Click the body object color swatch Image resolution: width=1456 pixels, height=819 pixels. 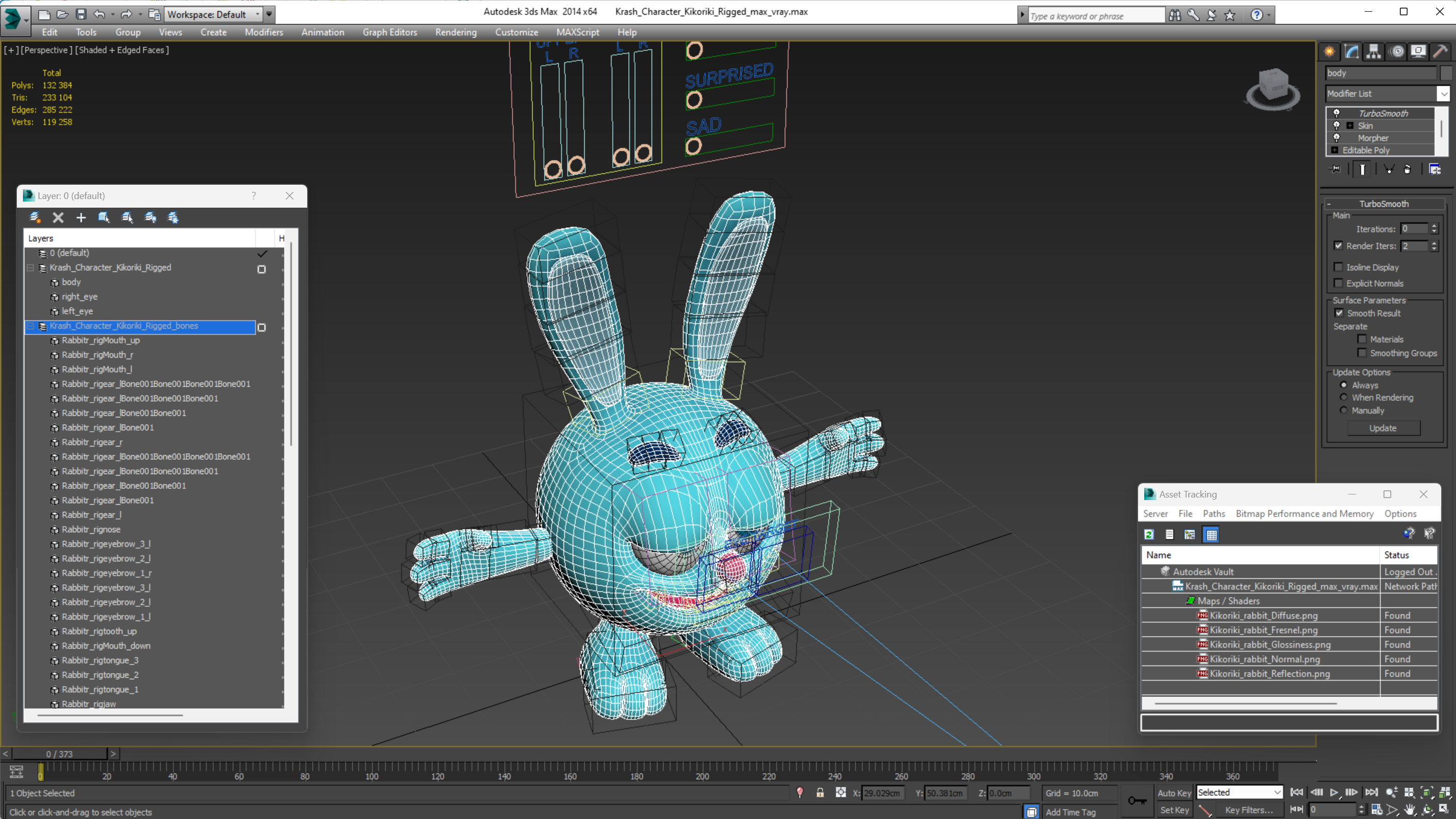tap(1445, 72)
